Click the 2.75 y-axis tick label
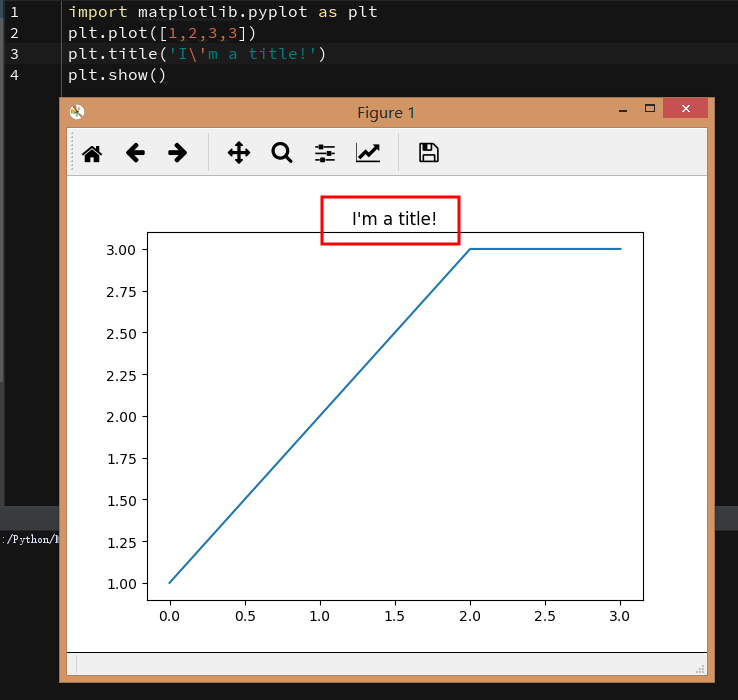Viewport: 738px width, 700px height. click(x=121, y=292)
